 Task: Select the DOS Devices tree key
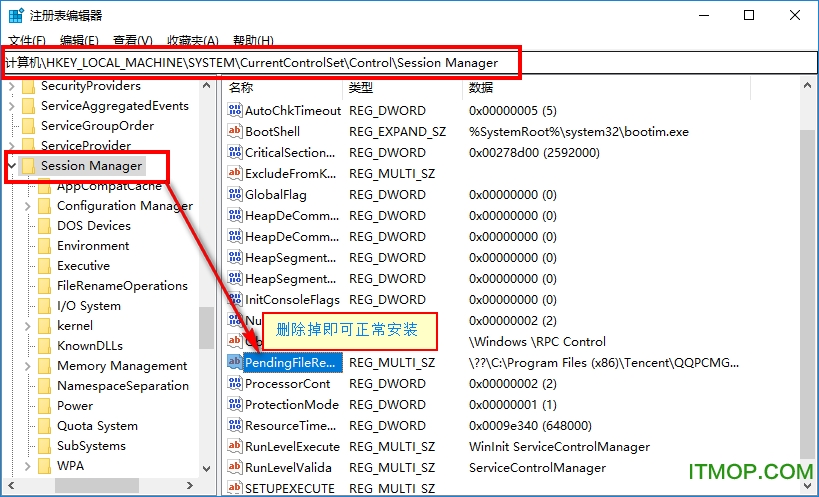[x=93, y=226]
